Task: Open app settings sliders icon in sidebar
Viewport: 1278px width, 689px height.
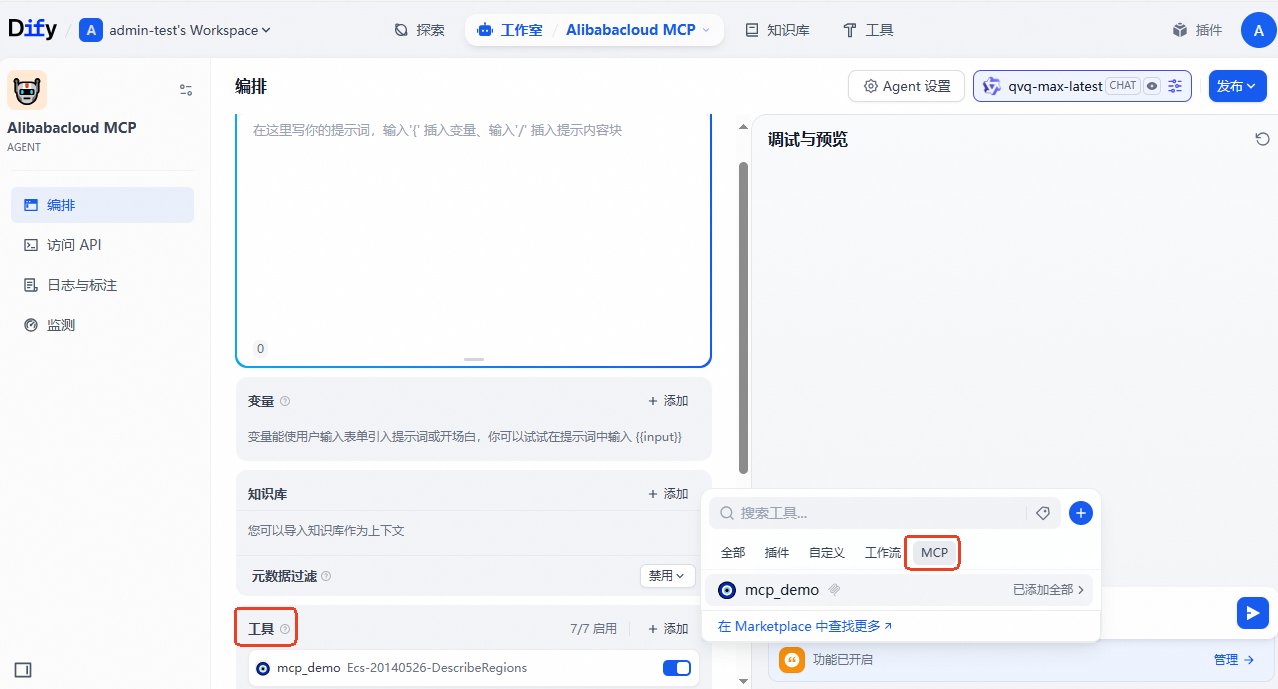Action: (186, 90)
